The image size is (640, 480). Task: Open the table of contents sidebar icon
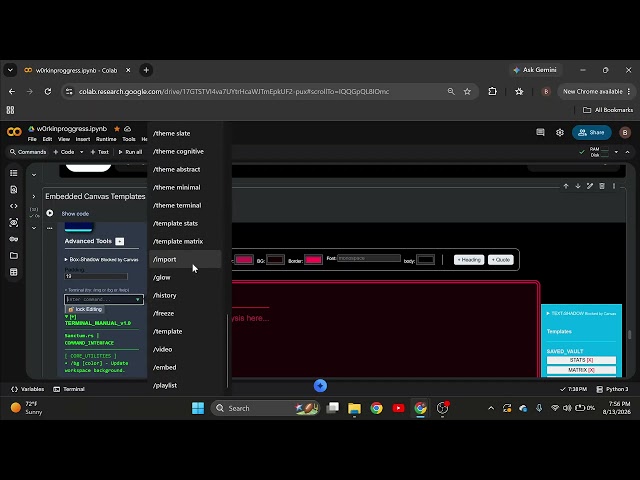coord(13,173)
